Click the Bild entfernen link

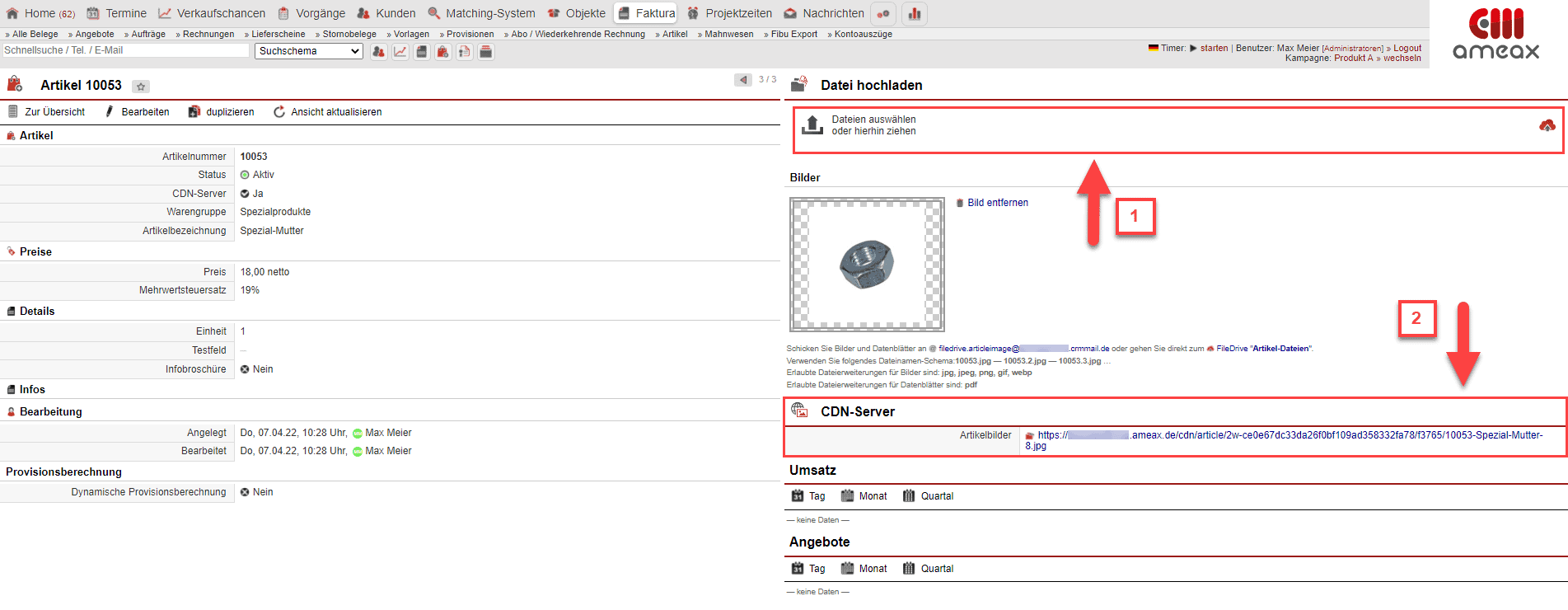coord(997,203)
